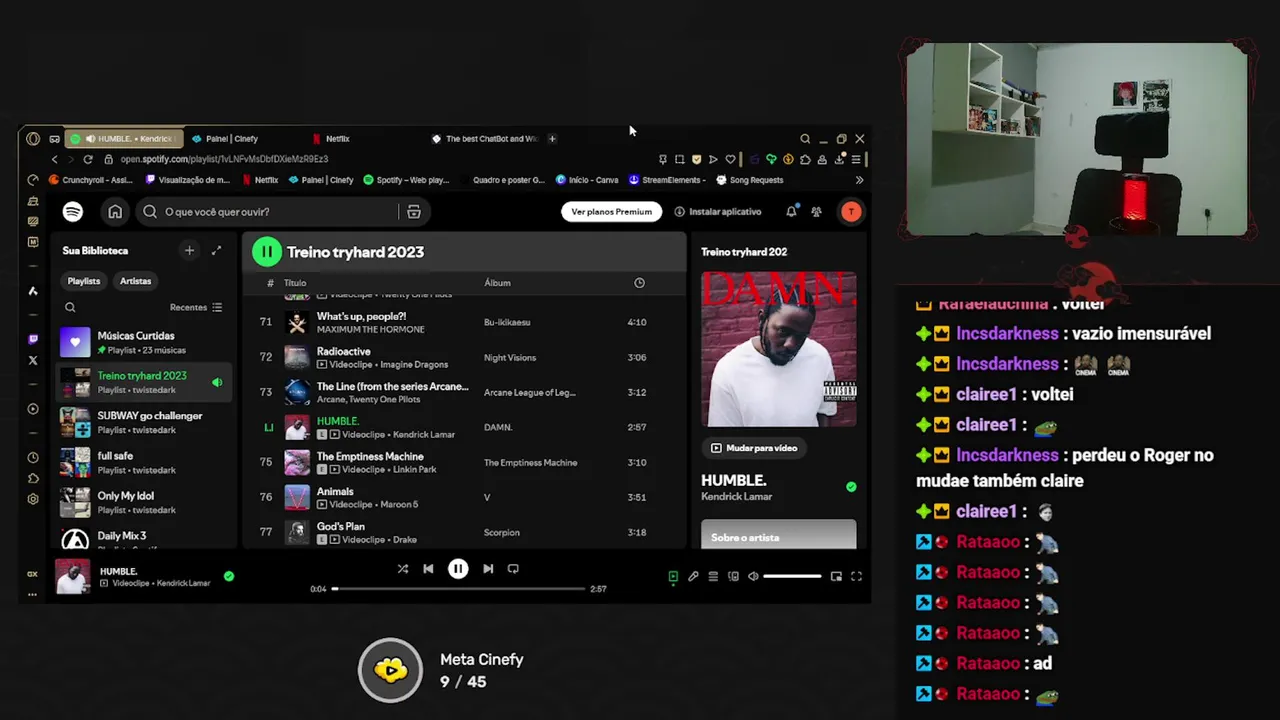Mute audio with the speaker icon
The width and height of the screenshot is (1280, 720).
753,577
